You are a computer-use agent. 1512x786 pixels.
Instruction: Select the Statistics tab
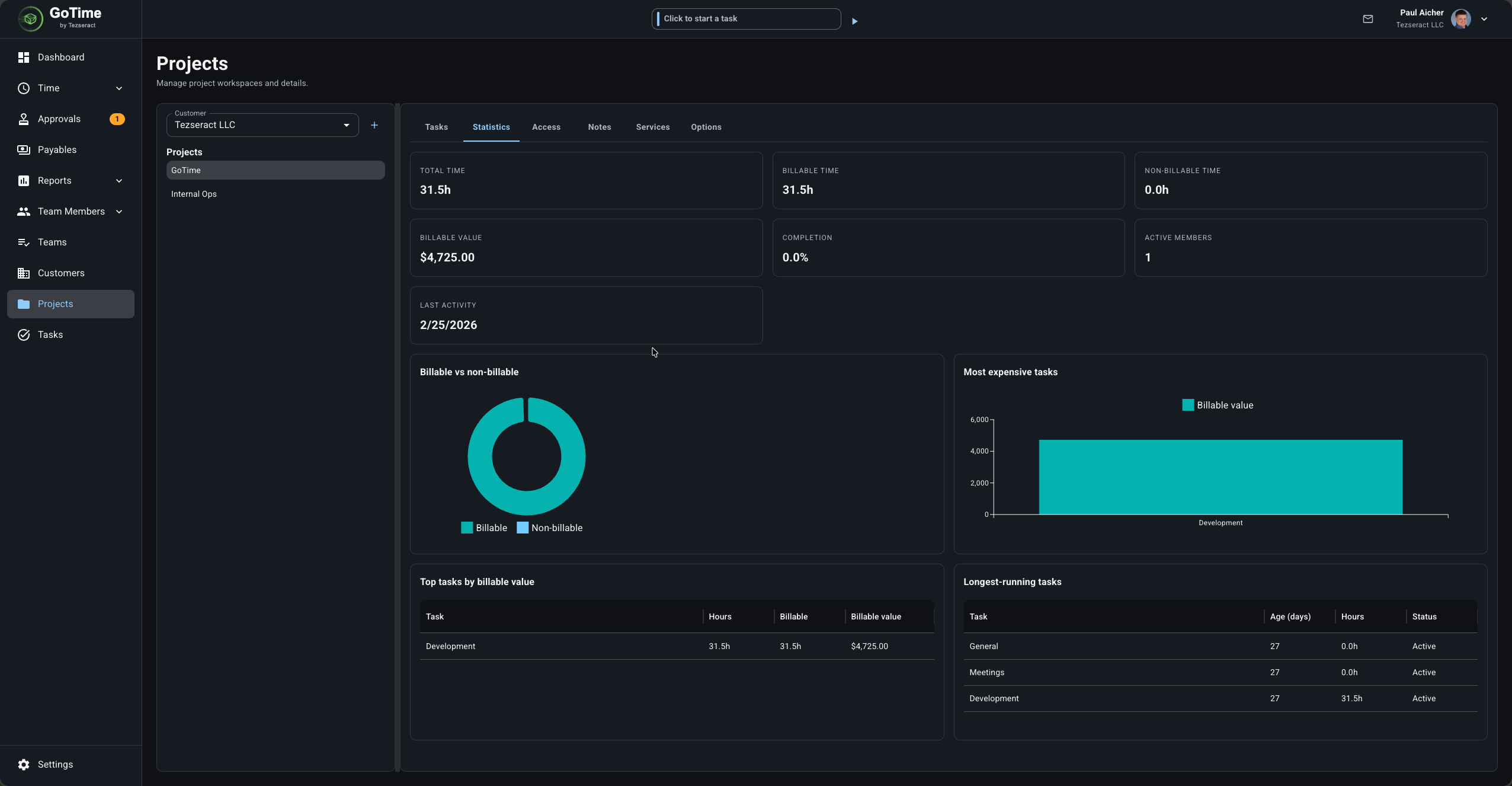point(491,127)
